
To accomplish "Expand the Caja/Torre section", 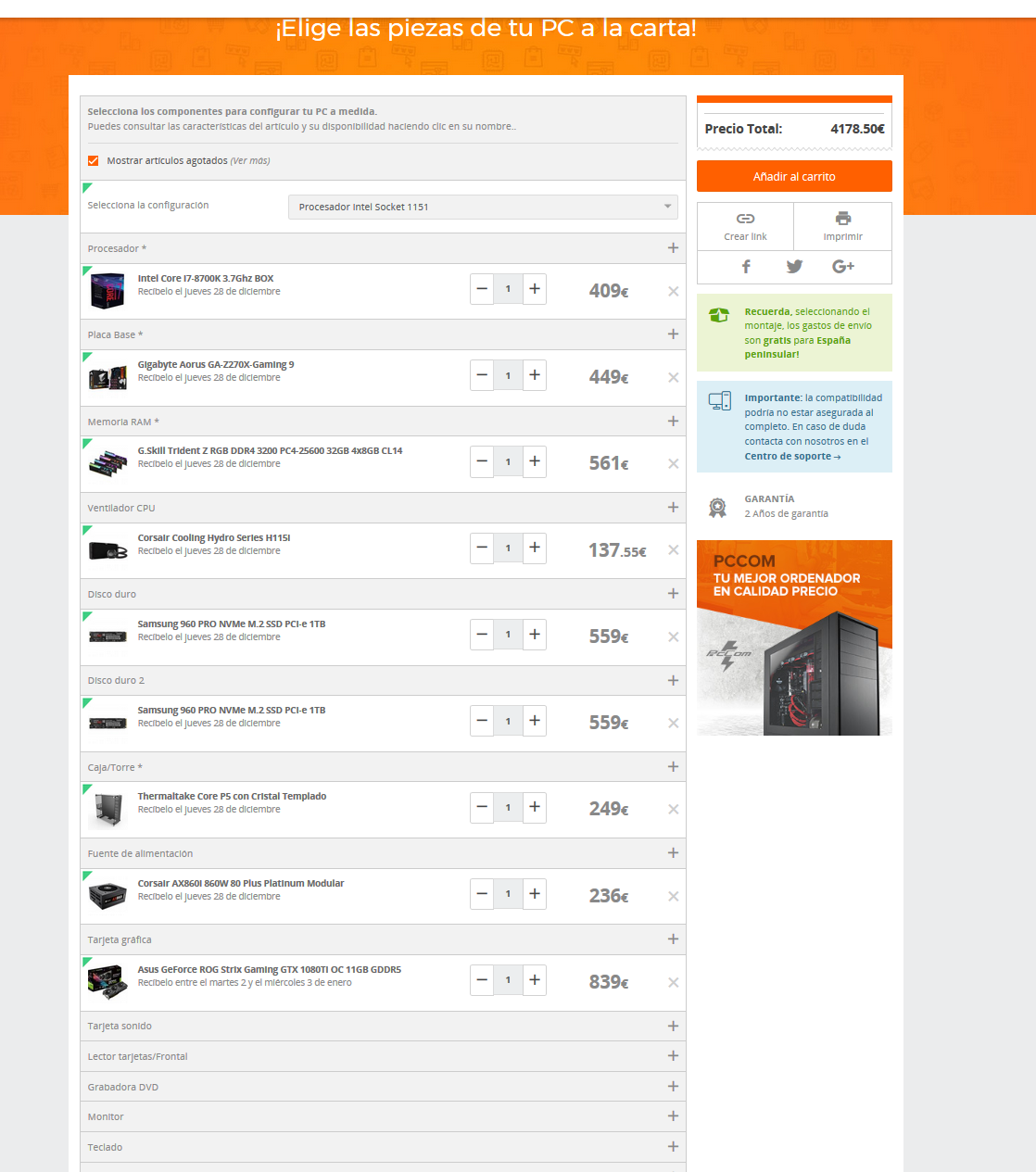I will (673, 767).
